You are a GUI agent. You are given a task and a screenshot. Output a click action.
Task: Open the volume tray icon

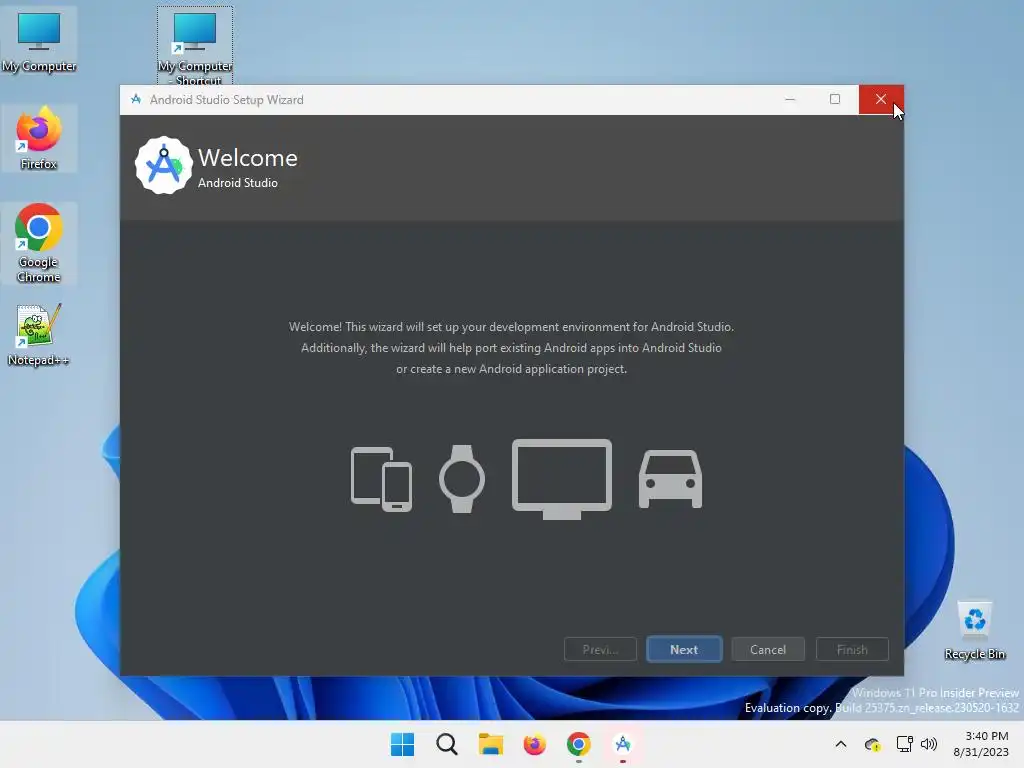click(929, 744)
